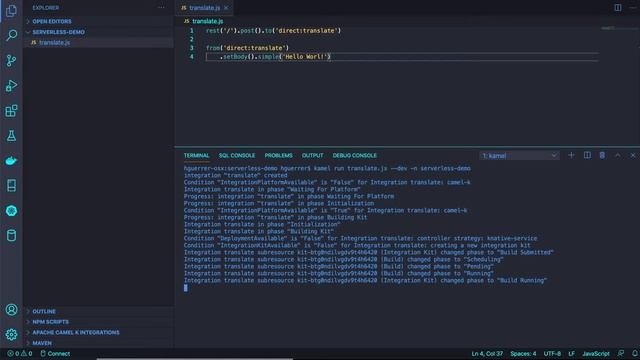Collapse the SERVERLESS-DEMO folder section
This screenshot has height=360, width=640.
click(x=98, y=32)
